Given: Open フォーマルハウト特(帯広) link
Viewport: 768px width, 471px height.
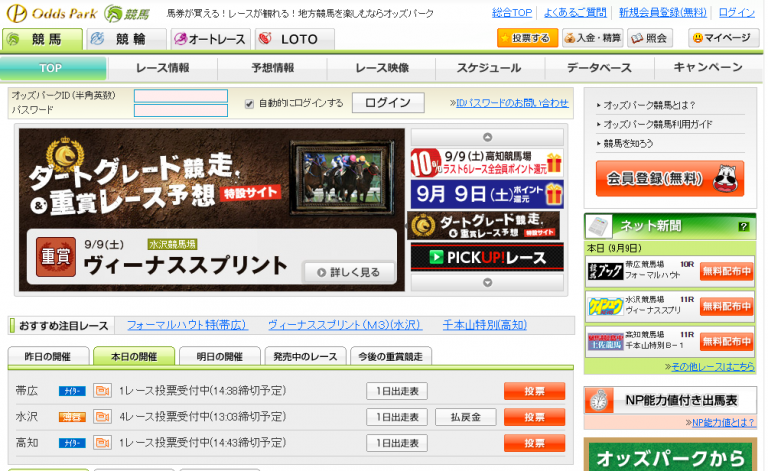Looking at the screenshot, I should 187,325.
